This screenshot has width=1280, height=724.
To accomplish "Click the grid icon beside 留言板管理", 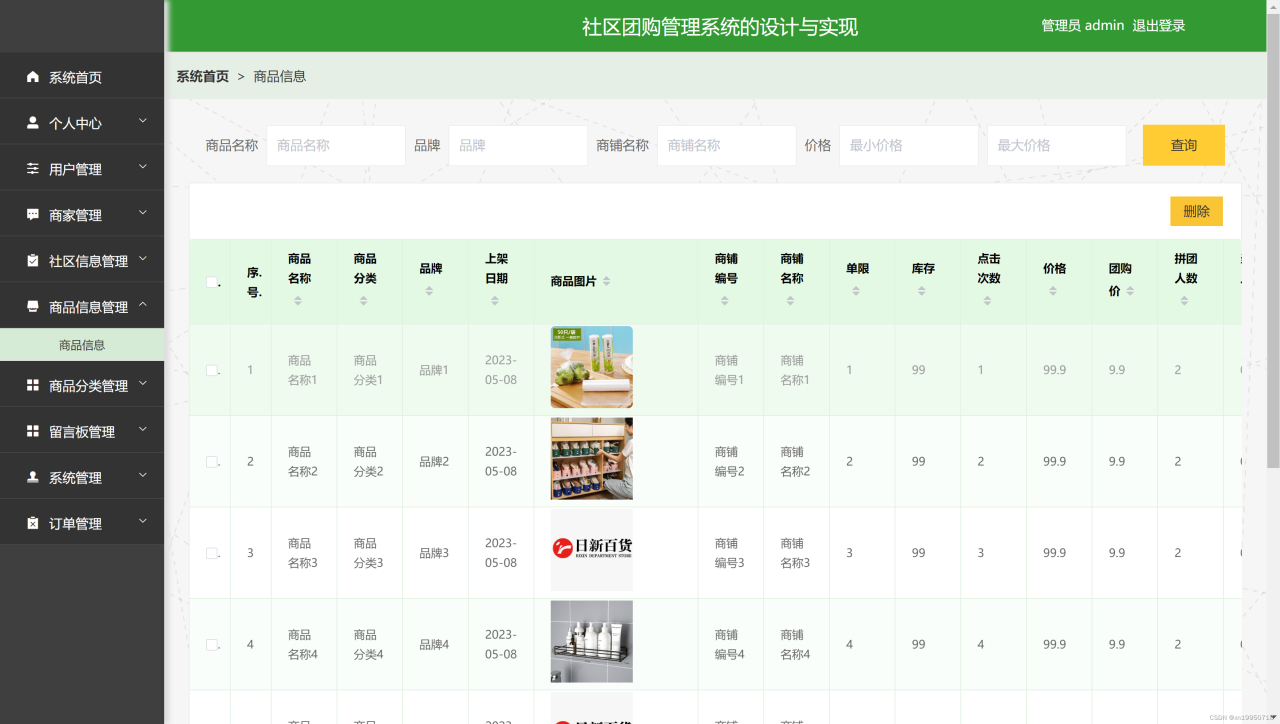I will (33, 431).
